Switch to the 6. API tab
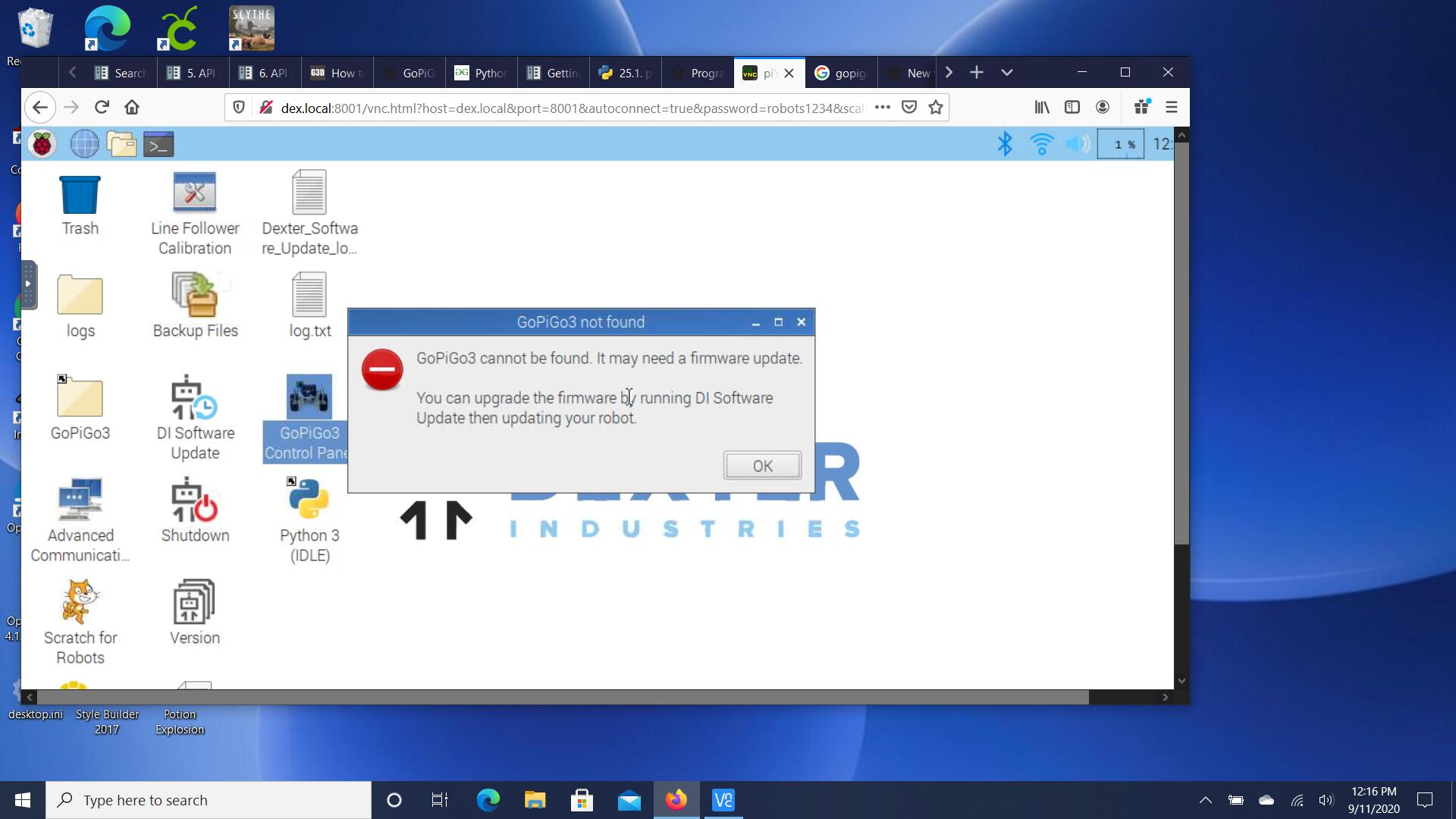 (265, 73)
